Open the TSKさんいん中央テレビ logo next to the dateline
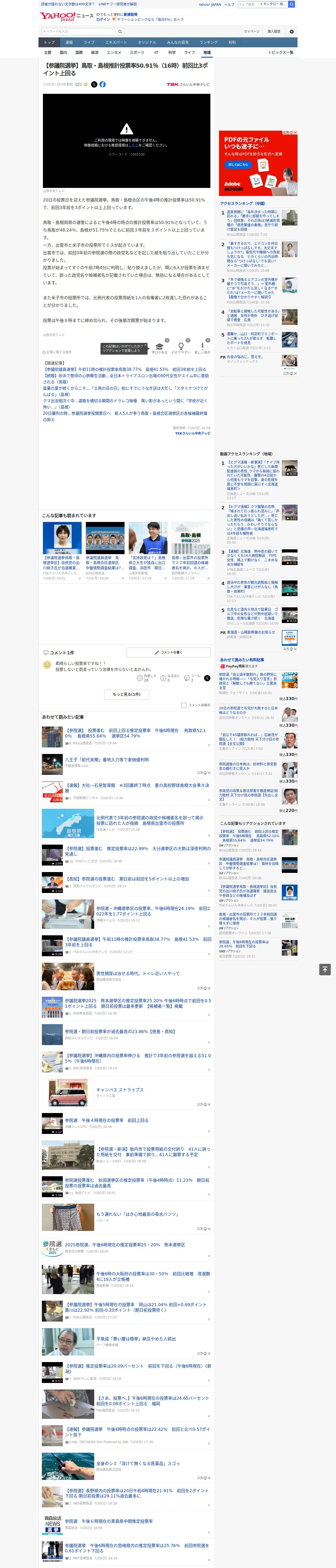This screenshot has height=1568, width=336. (188, 85)
